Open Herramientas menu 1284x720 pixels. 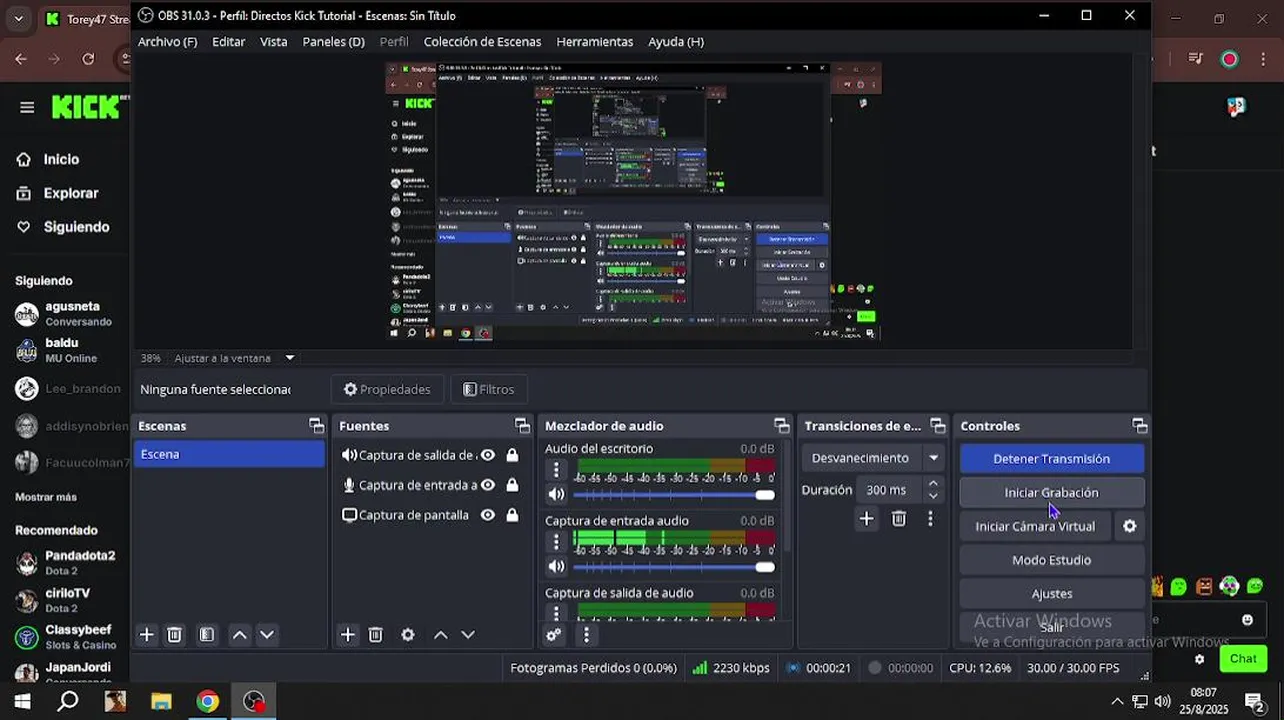(594, 42)
